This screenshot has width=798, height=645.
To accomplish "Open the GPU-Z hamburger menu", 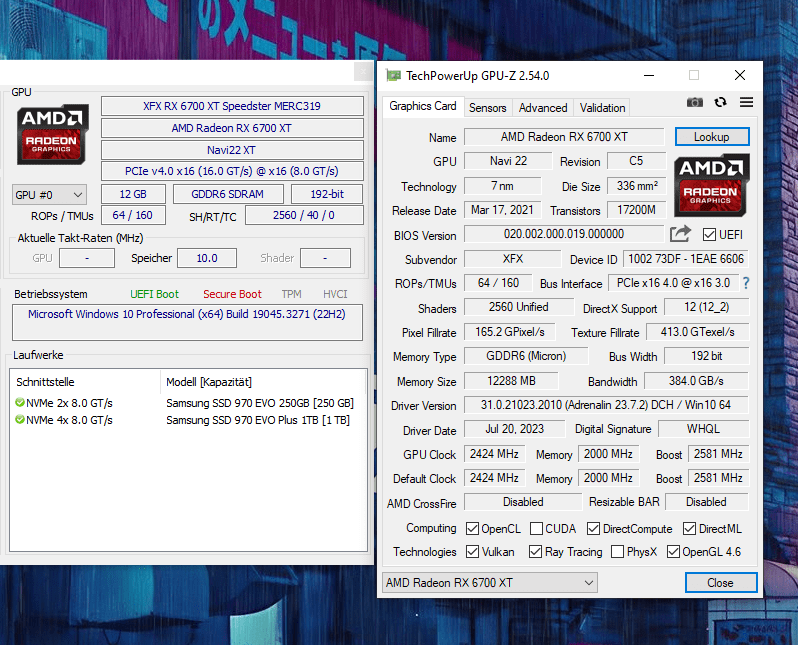I will [746, 102].
